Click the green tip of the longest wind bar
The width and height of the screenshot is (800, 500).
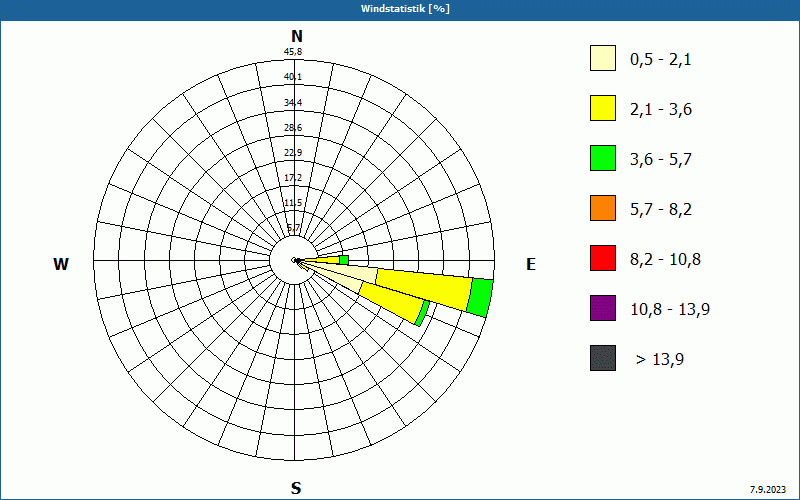click(480, 298)
